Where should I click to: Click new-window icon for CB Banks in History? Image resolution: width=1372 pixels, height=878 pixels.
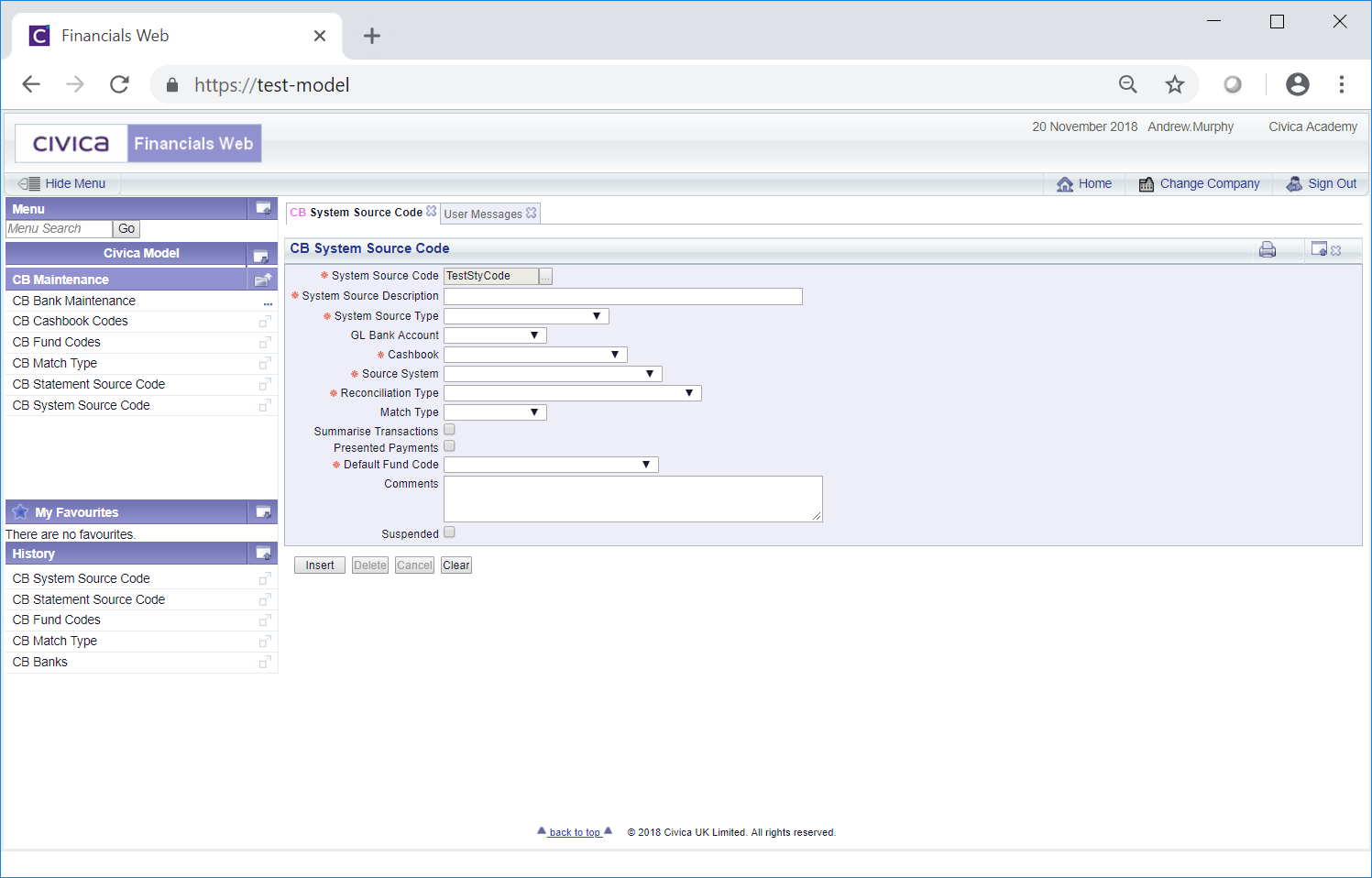pyautogui.click(x=265, y=663)
